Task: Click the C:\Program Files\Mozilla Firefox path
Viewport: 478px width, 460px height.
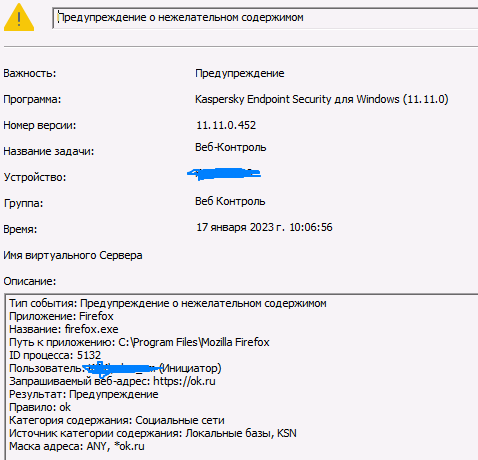Action: click(x=194, y=342)
